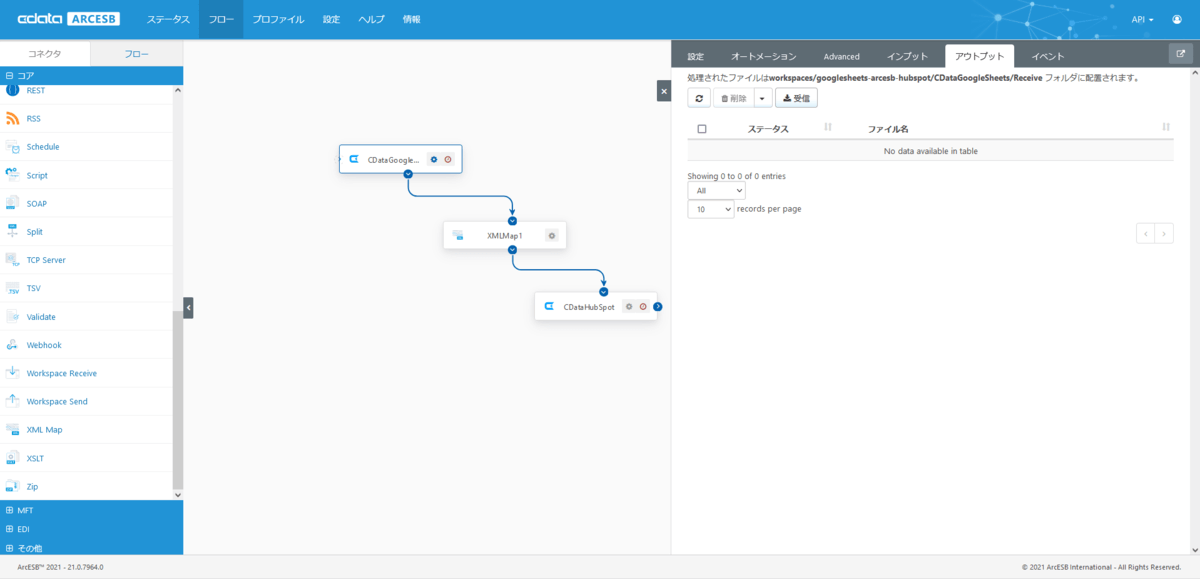Open settings gear on CDataHubSpot node
This screenshot has width=1200, height=579.
tap(629, 307)
